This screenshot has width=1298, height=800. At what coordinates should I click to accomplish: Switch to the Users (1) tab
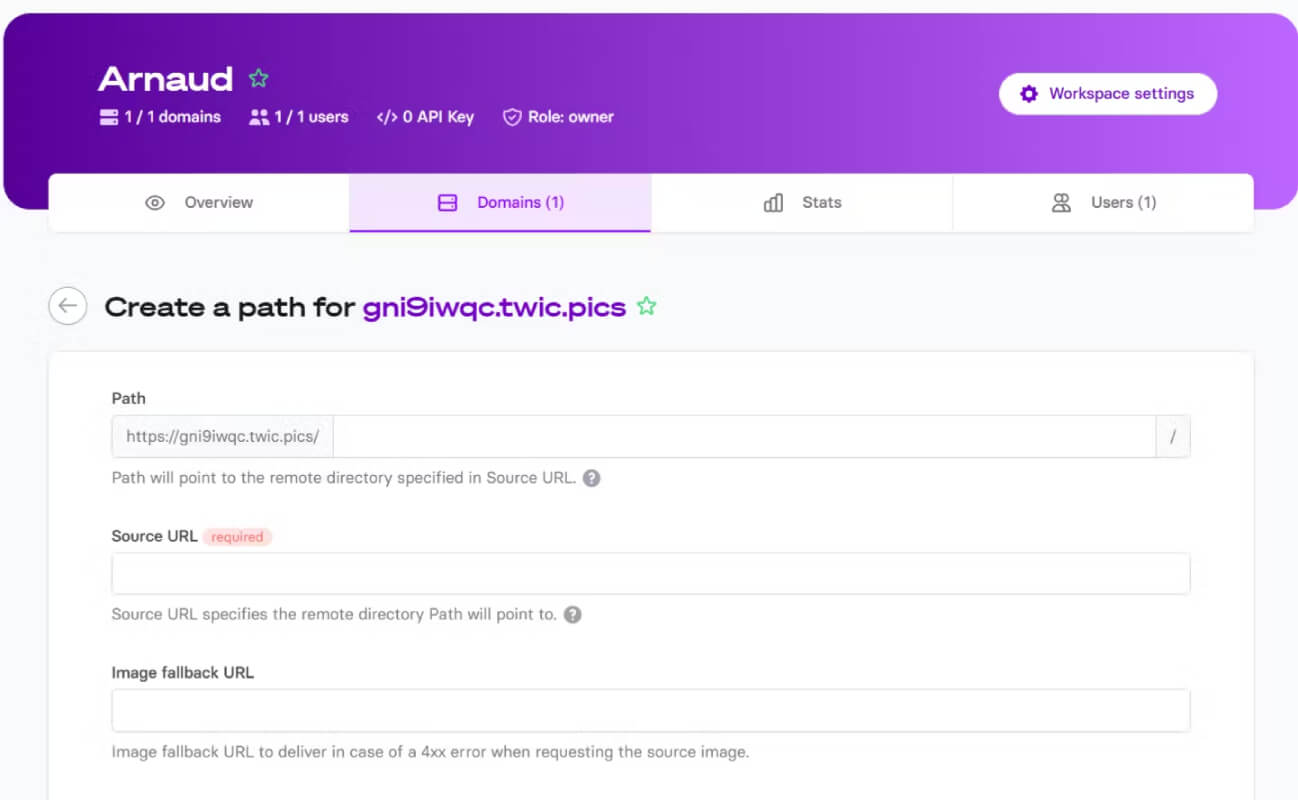[x=1103, y=203]
